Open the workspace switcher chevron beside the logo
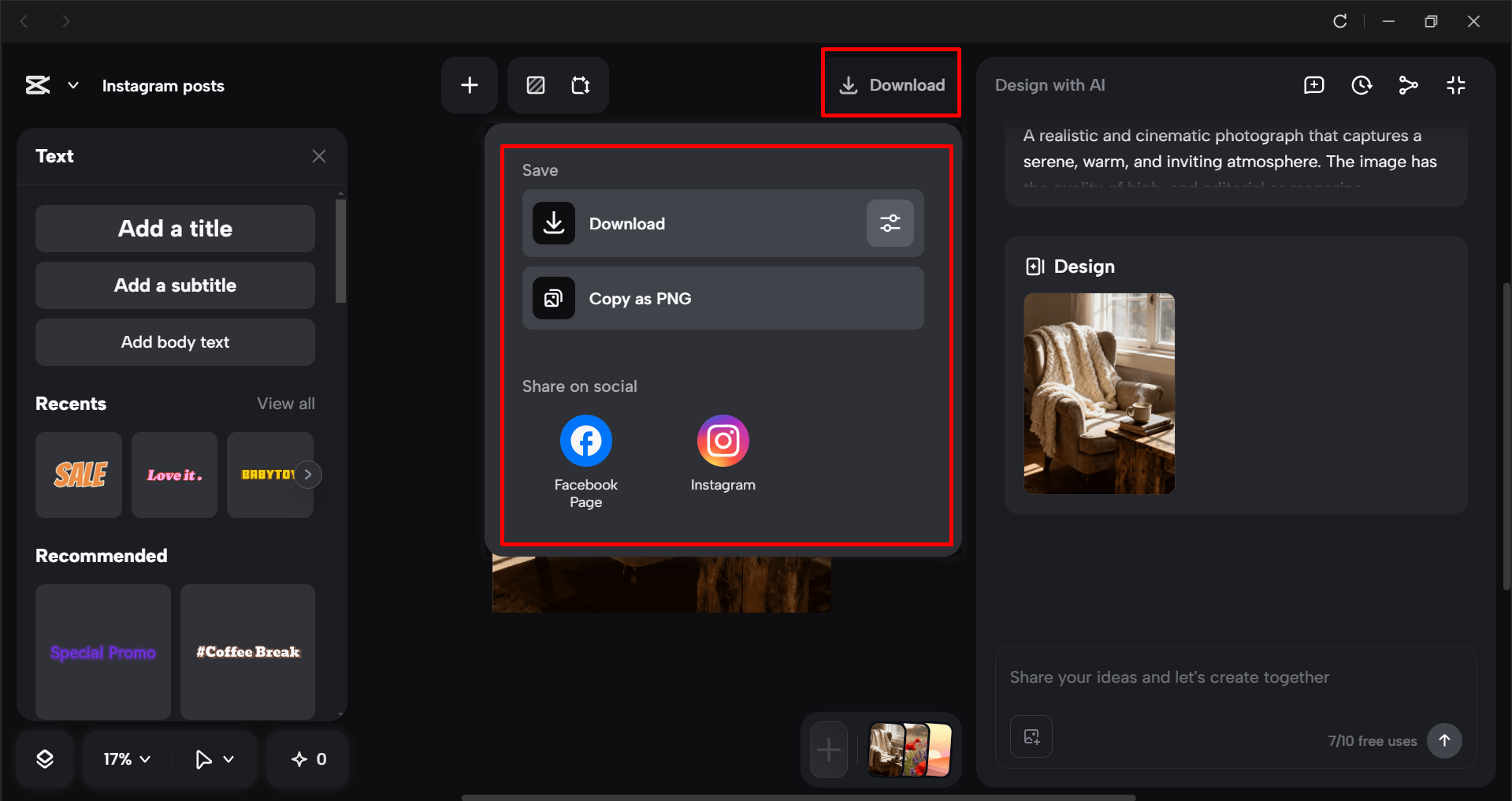This screenshot has height=801, width=1512. coord(72,85)
